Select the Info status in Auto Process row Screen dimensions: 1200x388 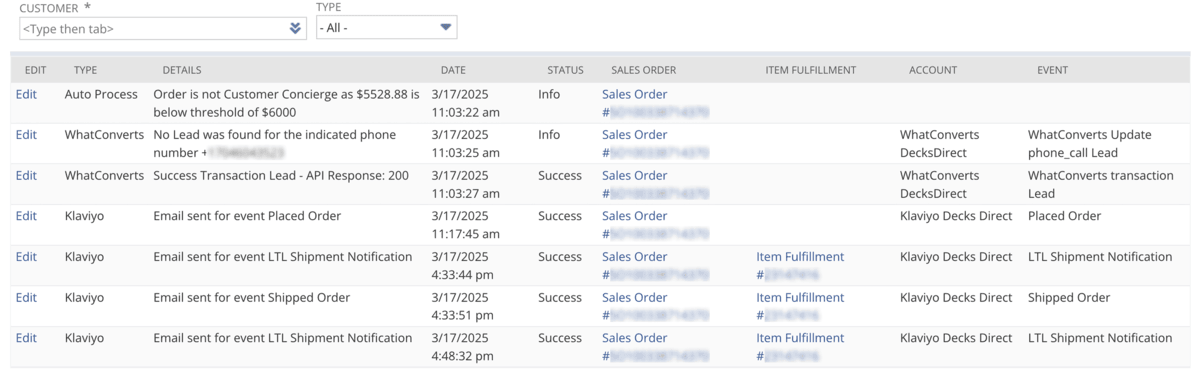click(549, 94)
